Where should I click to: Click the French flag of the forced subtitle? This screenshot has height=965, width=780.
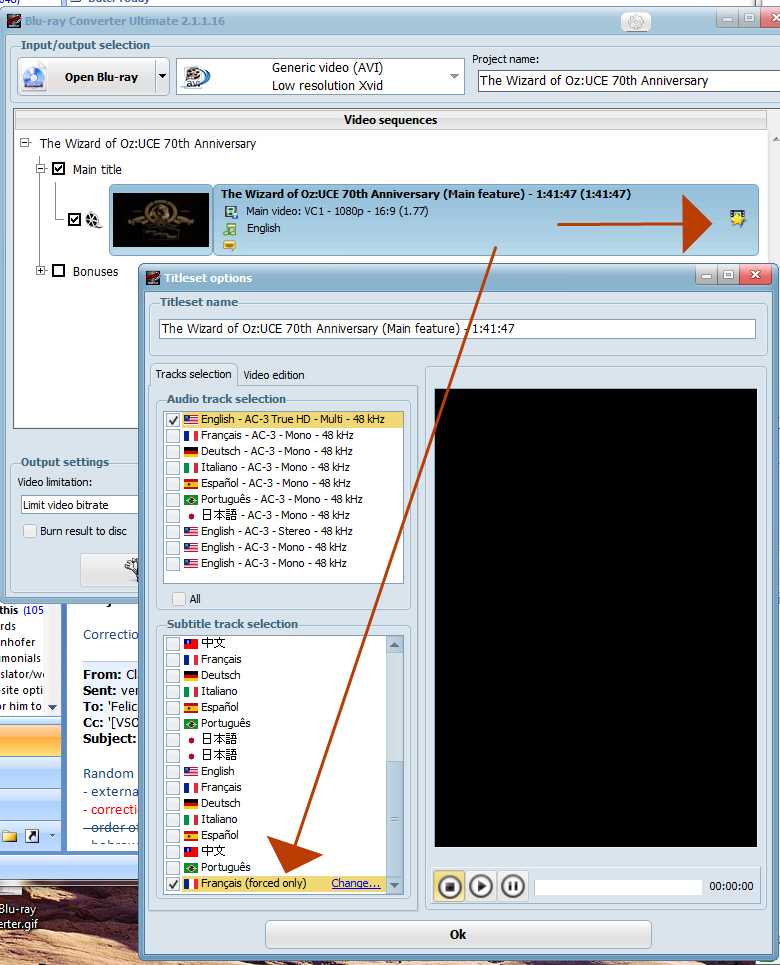click(191, 884)
